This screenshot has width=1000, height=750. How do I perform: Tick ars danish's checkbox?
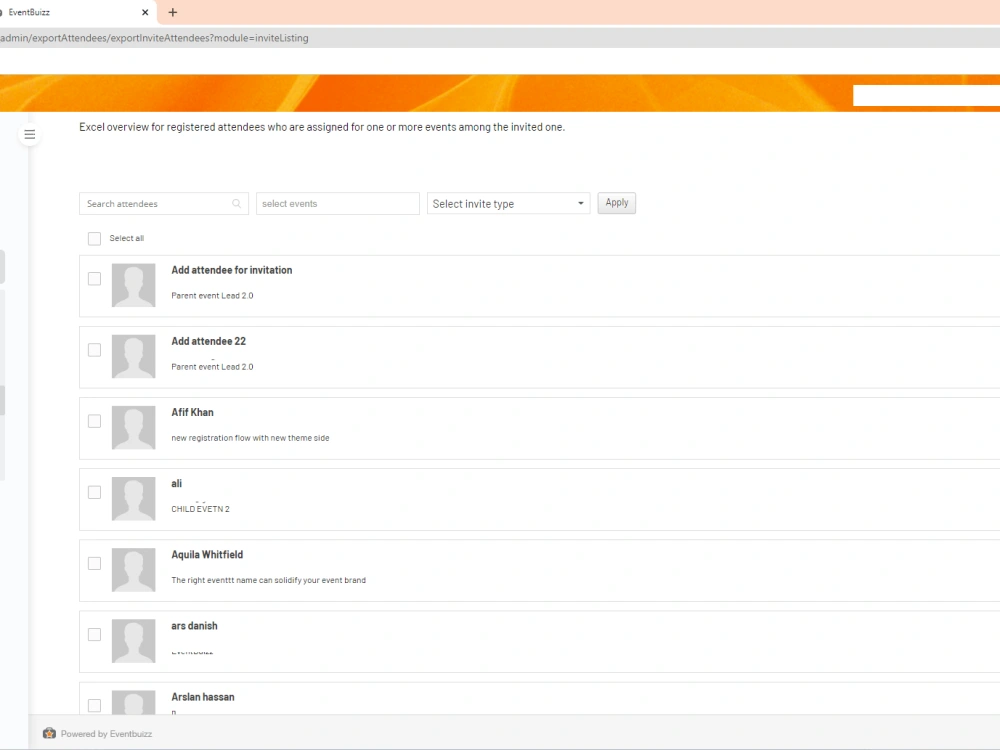94,635
